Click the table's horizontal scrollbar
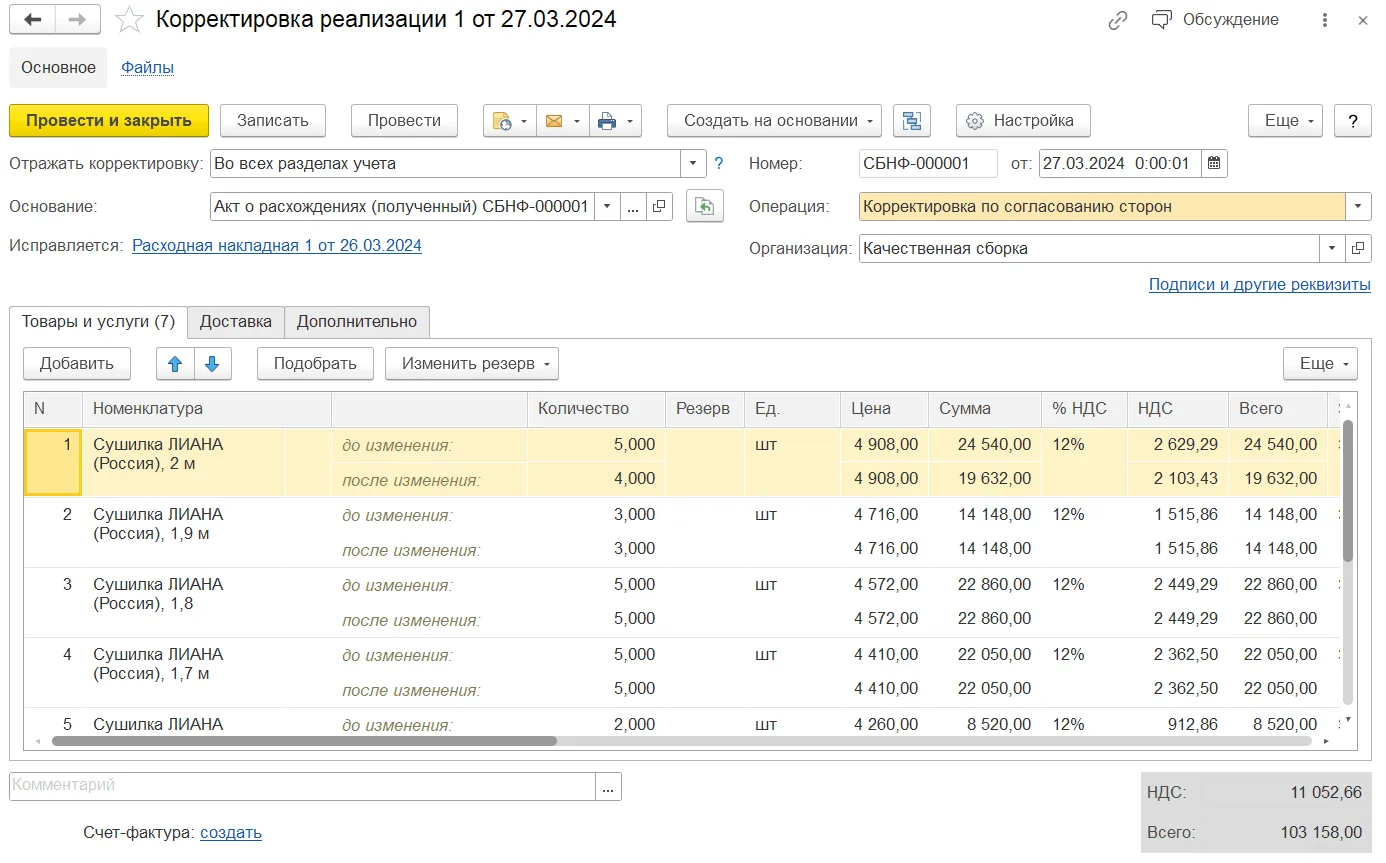This screenshot has height=863, width=1386. (x=304, y=741)
